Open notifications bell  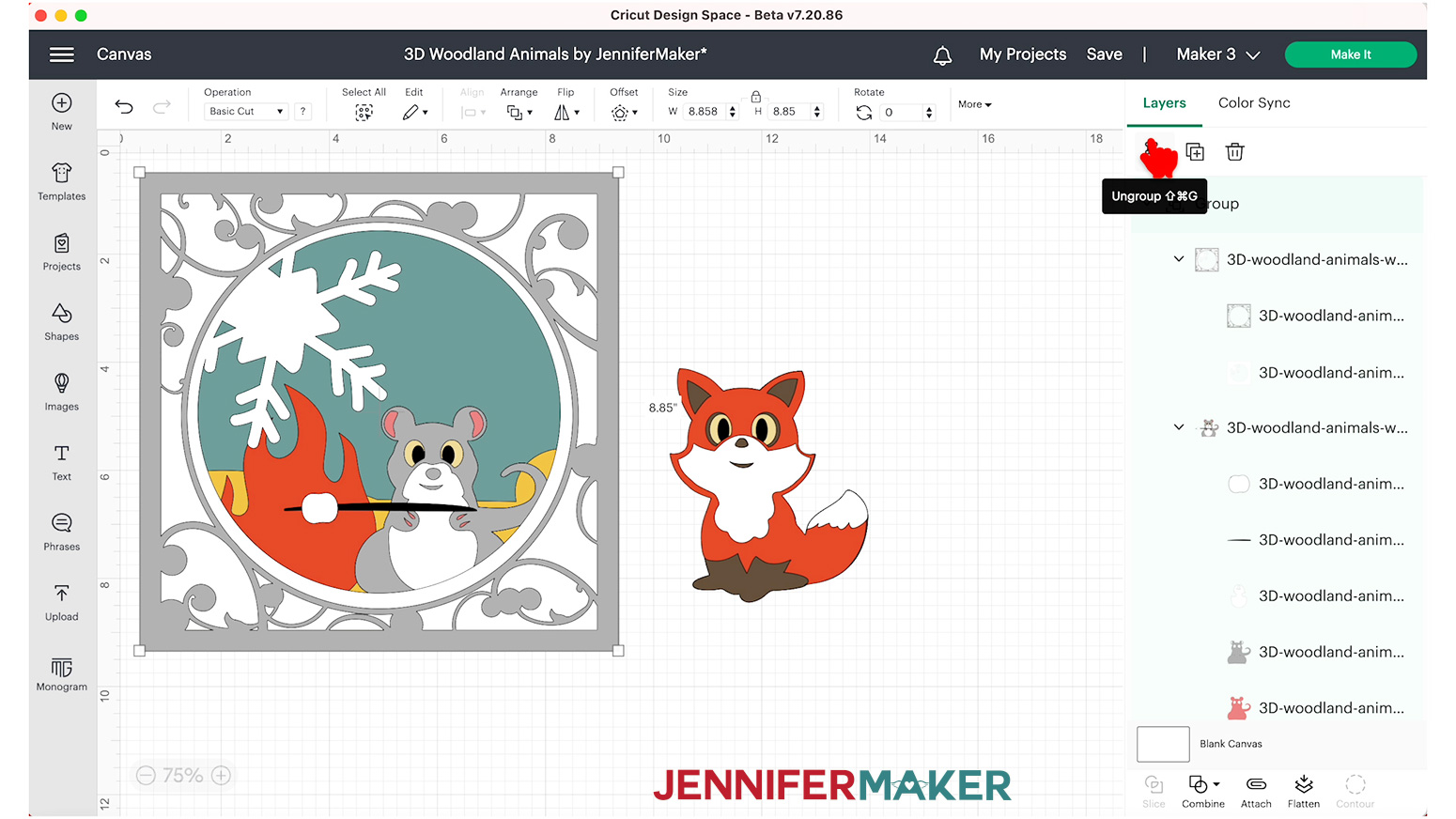pyautogui.click(x=942, y=55)
